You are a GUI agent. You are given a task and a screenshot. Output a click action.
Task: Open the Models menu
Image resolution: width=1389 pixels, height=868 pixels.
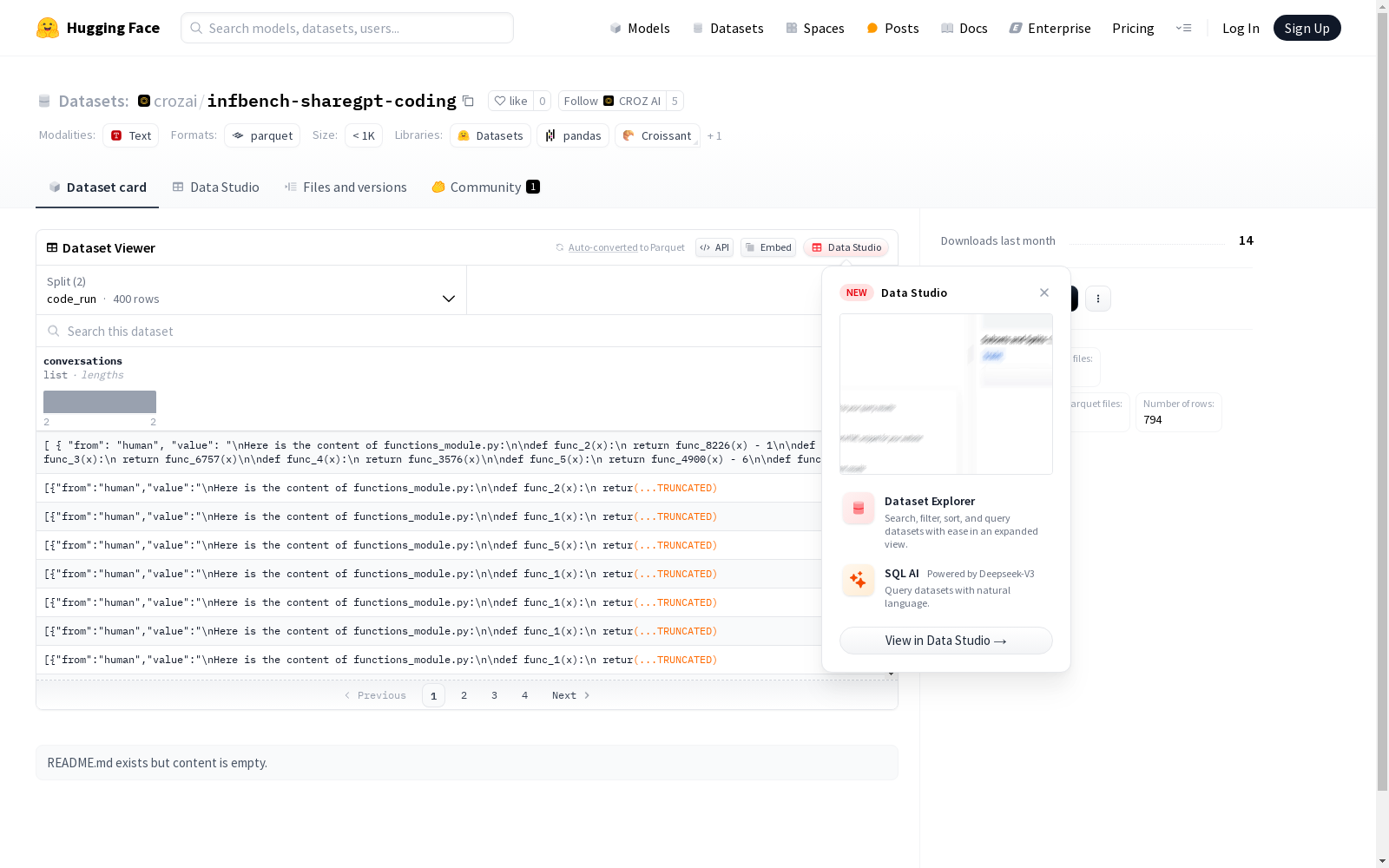coord(640,28)
